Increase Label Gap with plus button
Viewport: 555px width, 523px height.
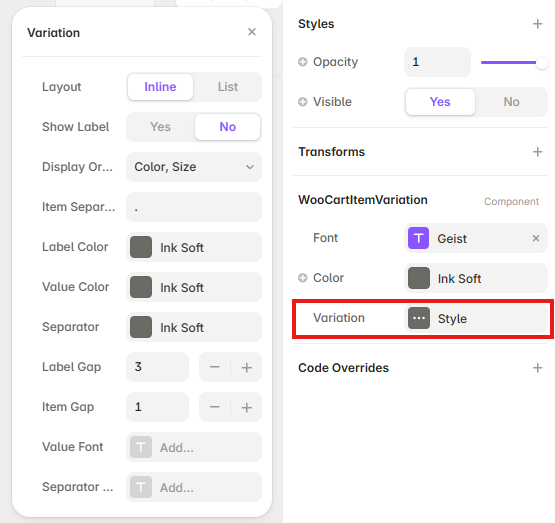(246, 367)
